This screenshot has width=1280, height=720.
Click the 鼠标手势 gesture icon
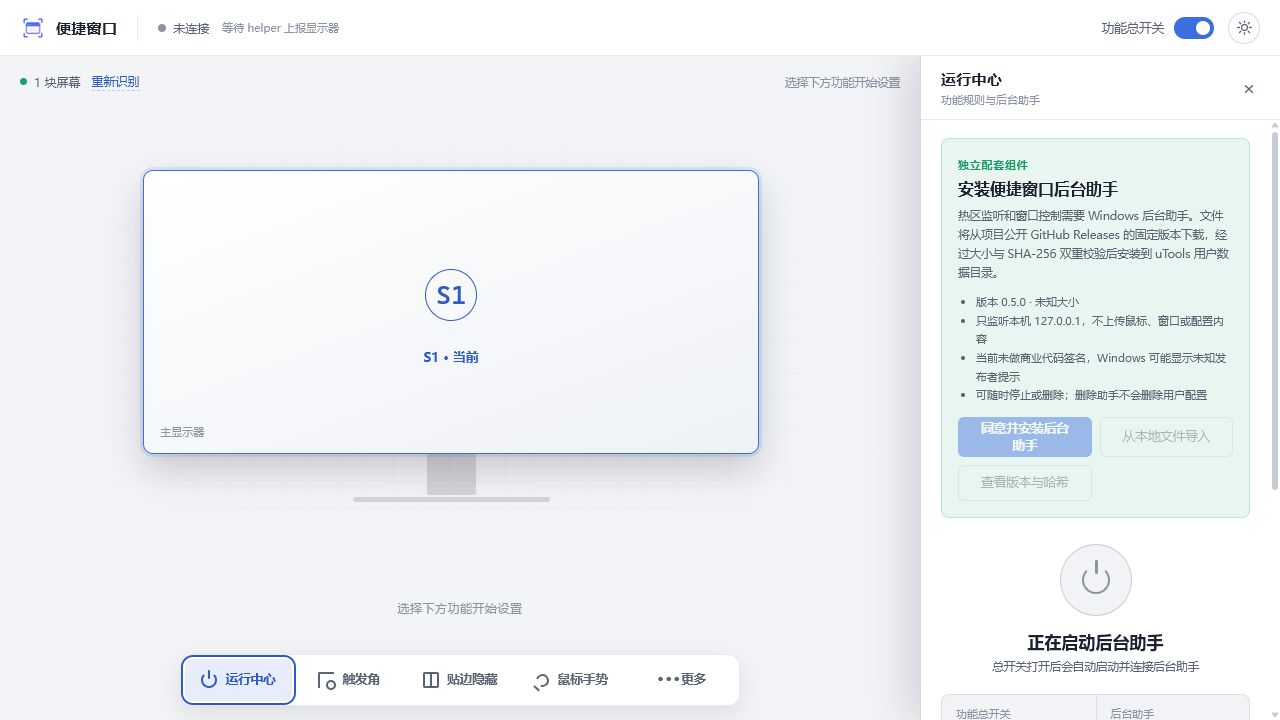[x=541, y=681]
